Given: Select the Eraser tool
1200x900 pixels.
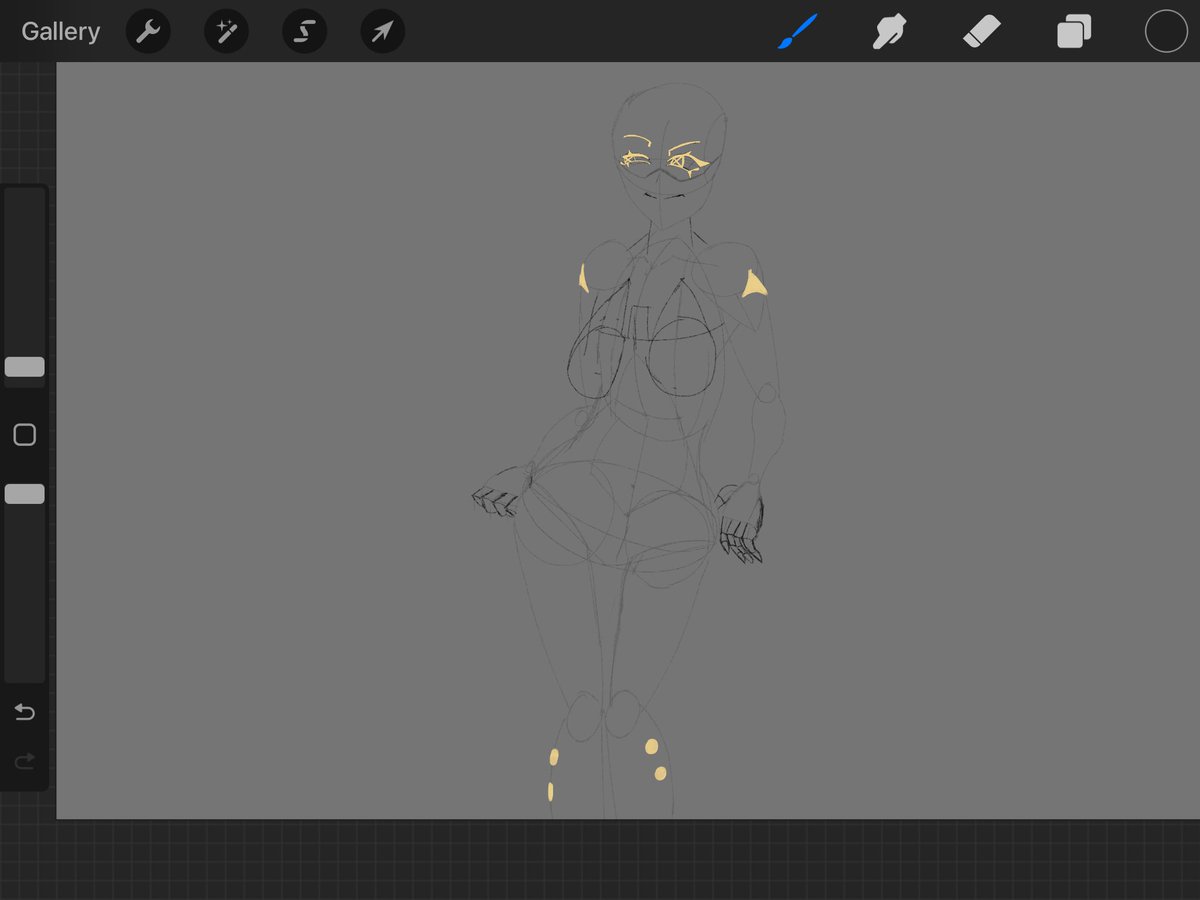Looking at the screenshot, I should (x=982, y=32).
